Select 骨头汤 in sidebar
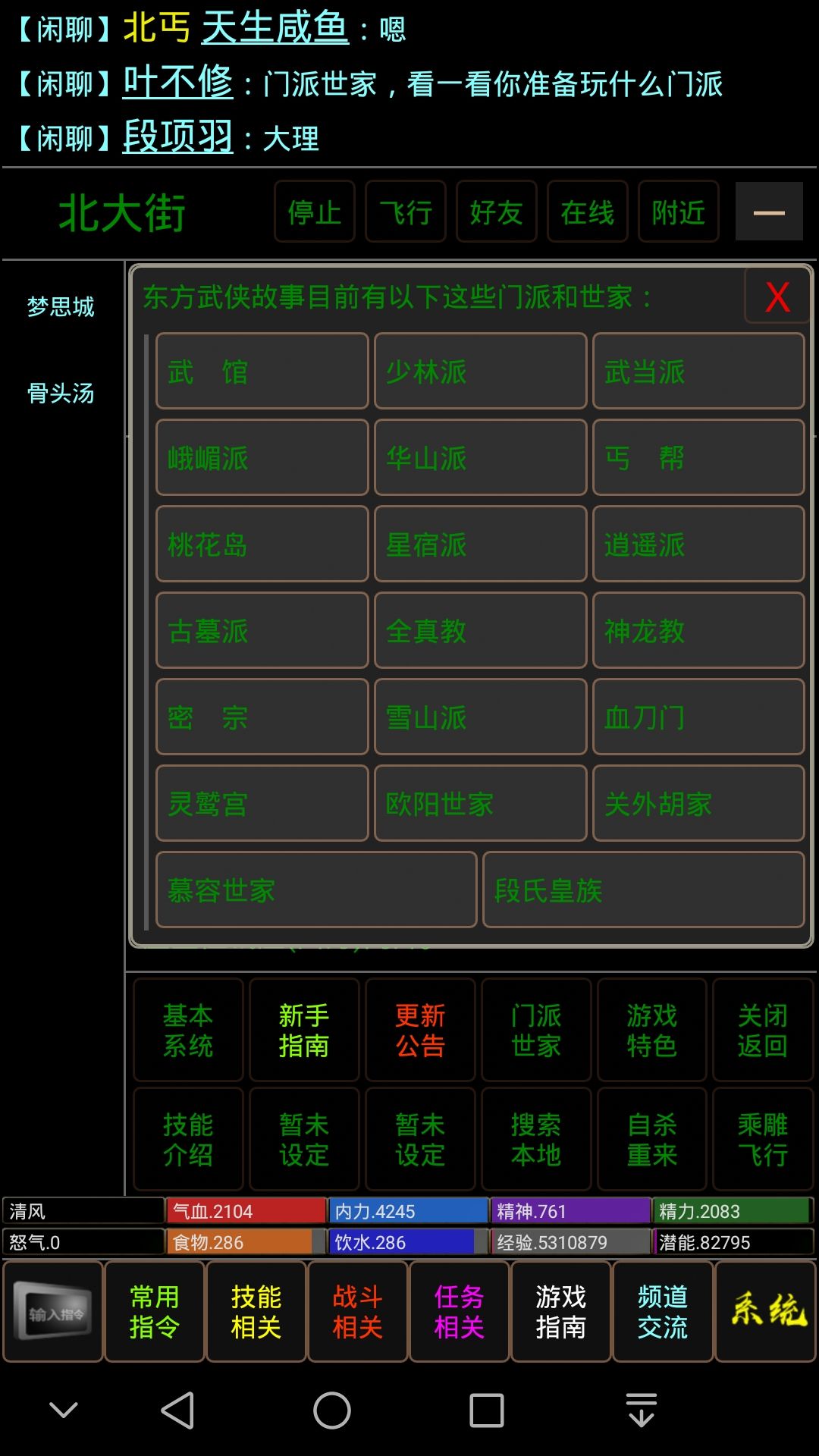The width and height of the screenshot is (819, 1456). tap(61, 393)
